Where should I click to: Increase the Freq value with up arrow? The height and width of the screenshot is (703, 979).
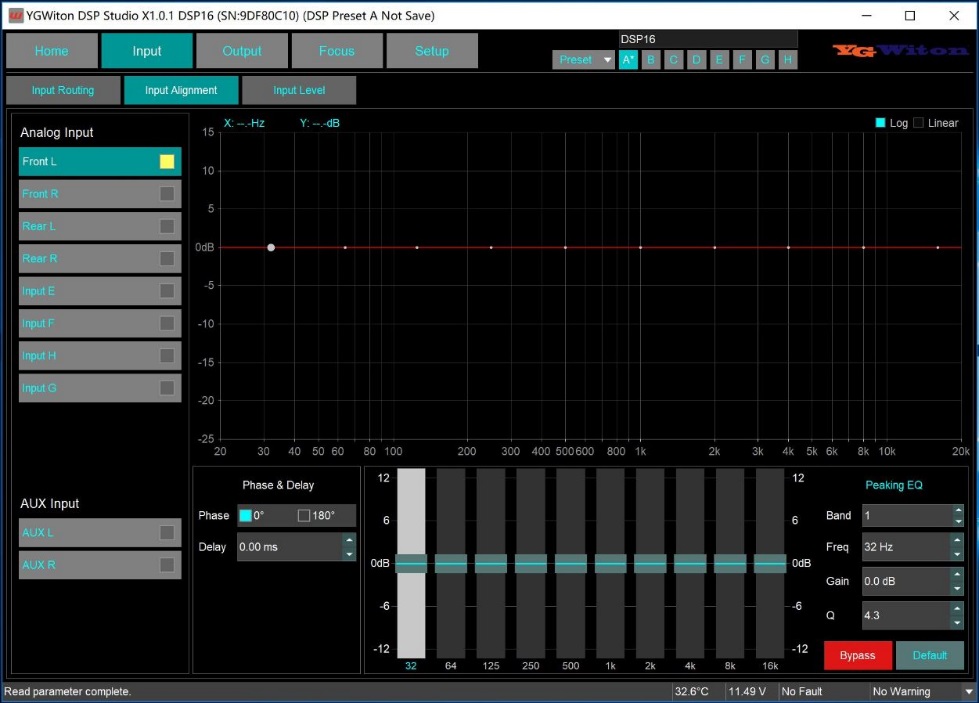pos(958,540)
